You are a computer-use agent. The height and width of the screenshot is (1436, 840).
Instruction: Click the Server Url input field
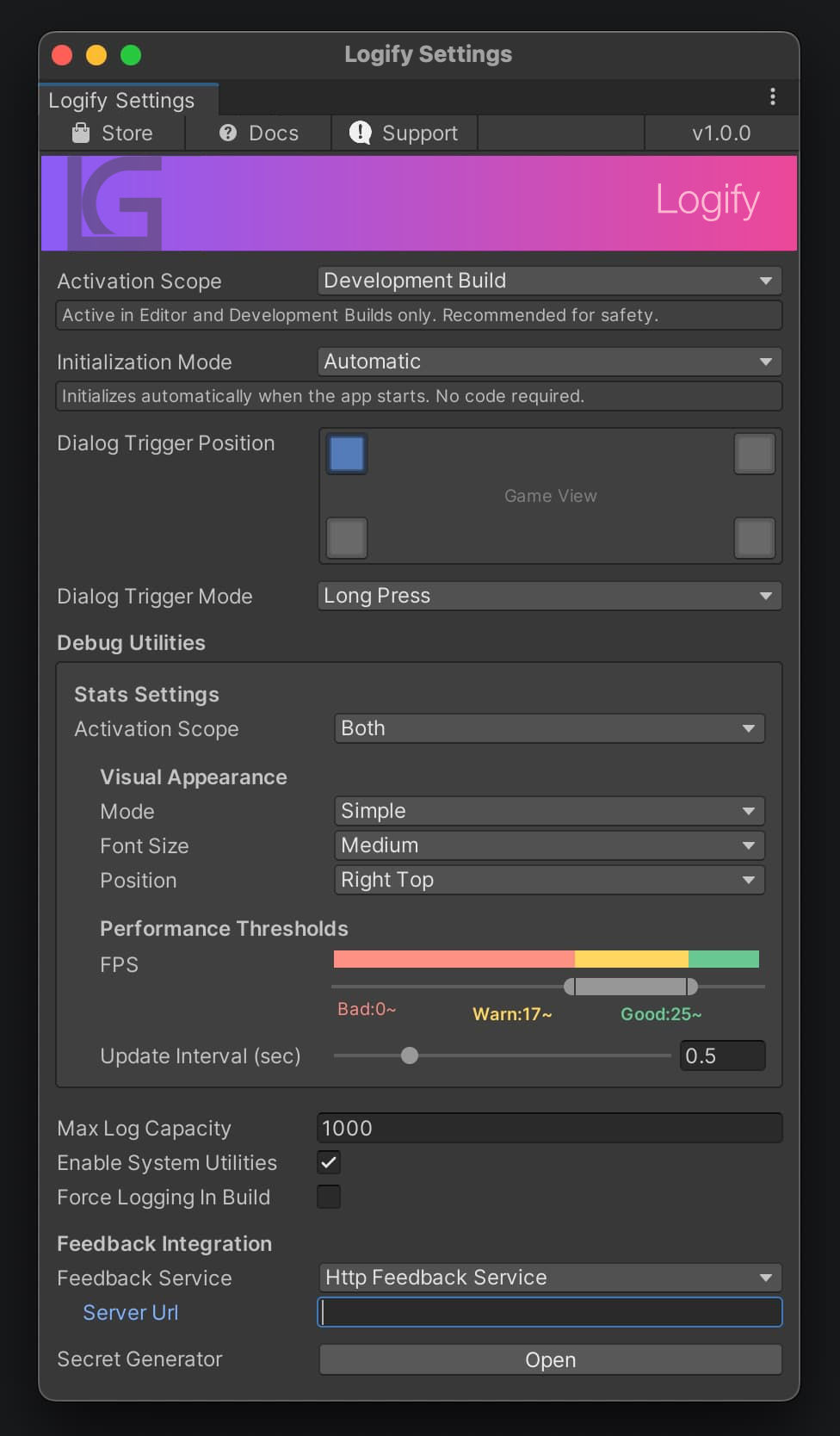(550, 1312)
